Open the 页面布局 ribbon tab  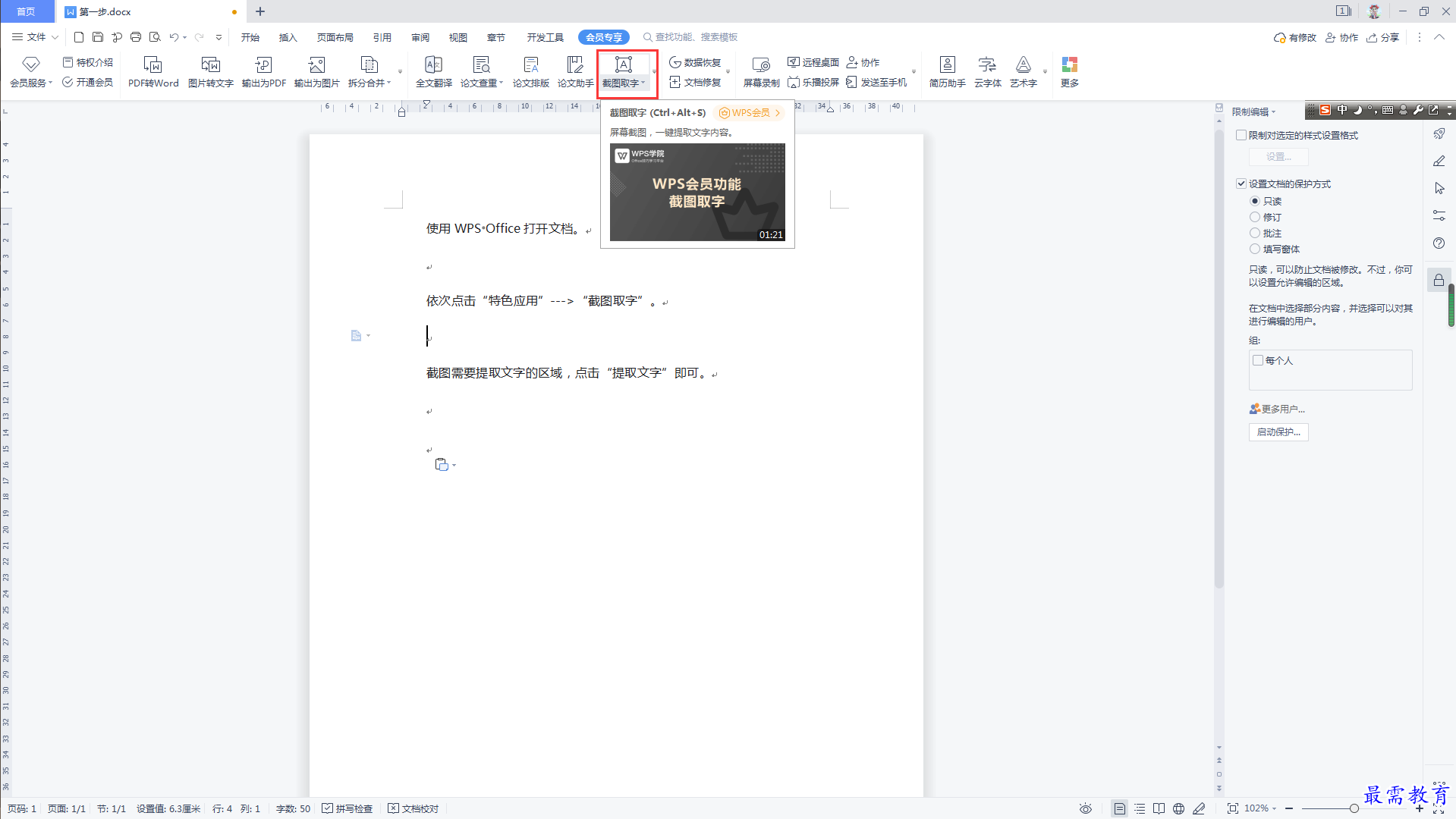(x=335, y=37)
